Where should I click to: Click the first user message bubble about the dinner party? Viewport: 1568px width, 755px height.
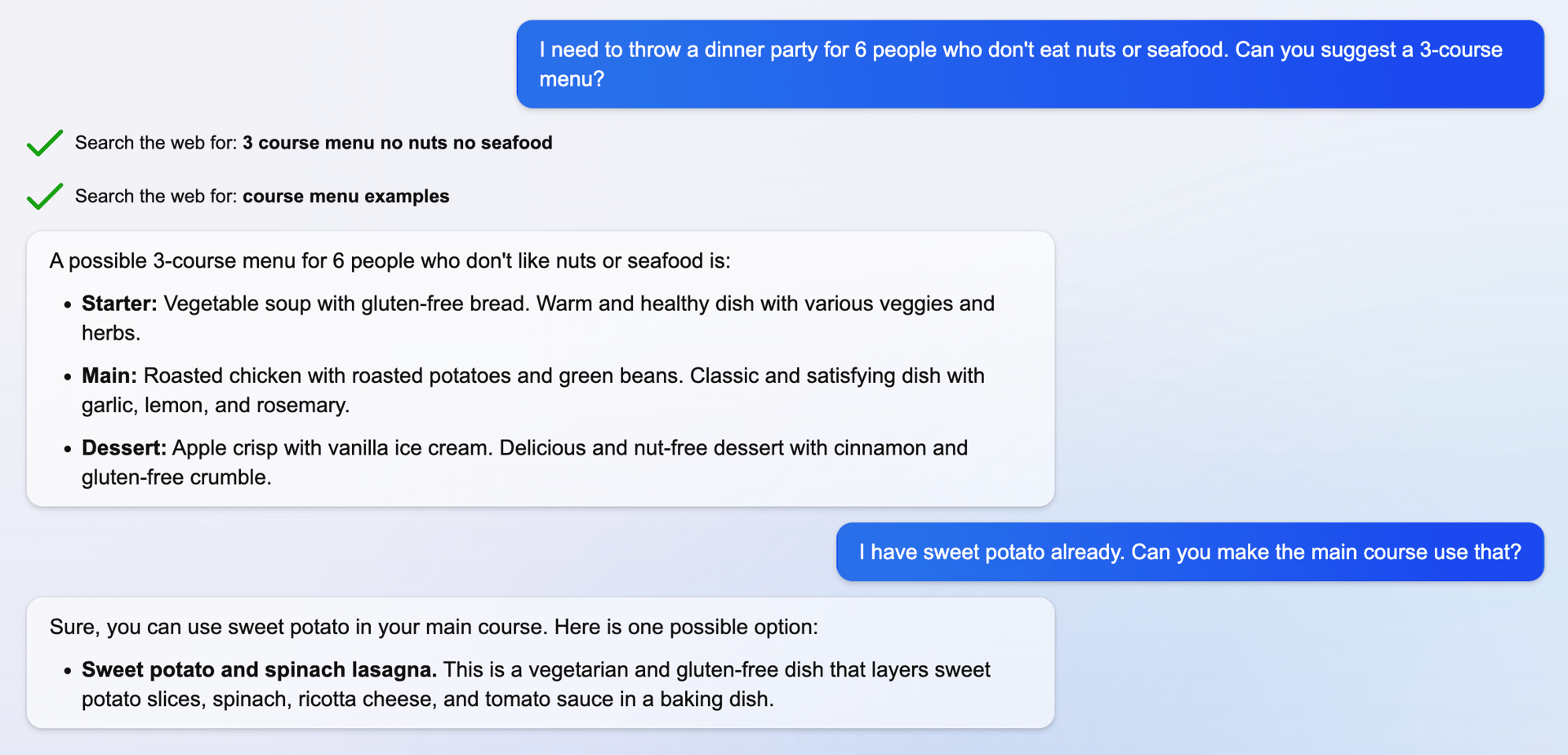tap(1029, 64)
